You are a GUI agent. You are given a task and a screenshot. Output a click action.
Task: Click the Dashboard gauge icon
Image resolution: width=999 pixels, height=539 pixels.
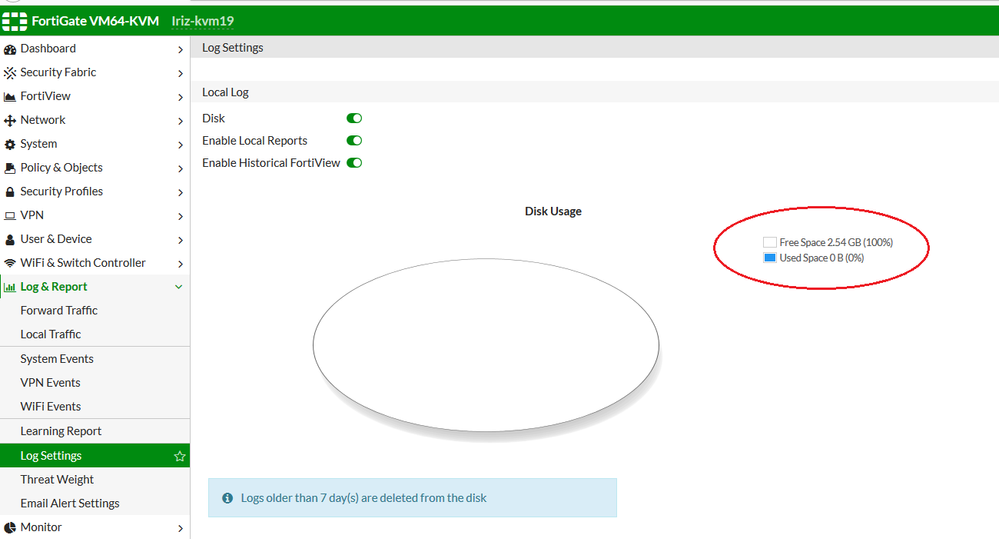coord(10,49)
